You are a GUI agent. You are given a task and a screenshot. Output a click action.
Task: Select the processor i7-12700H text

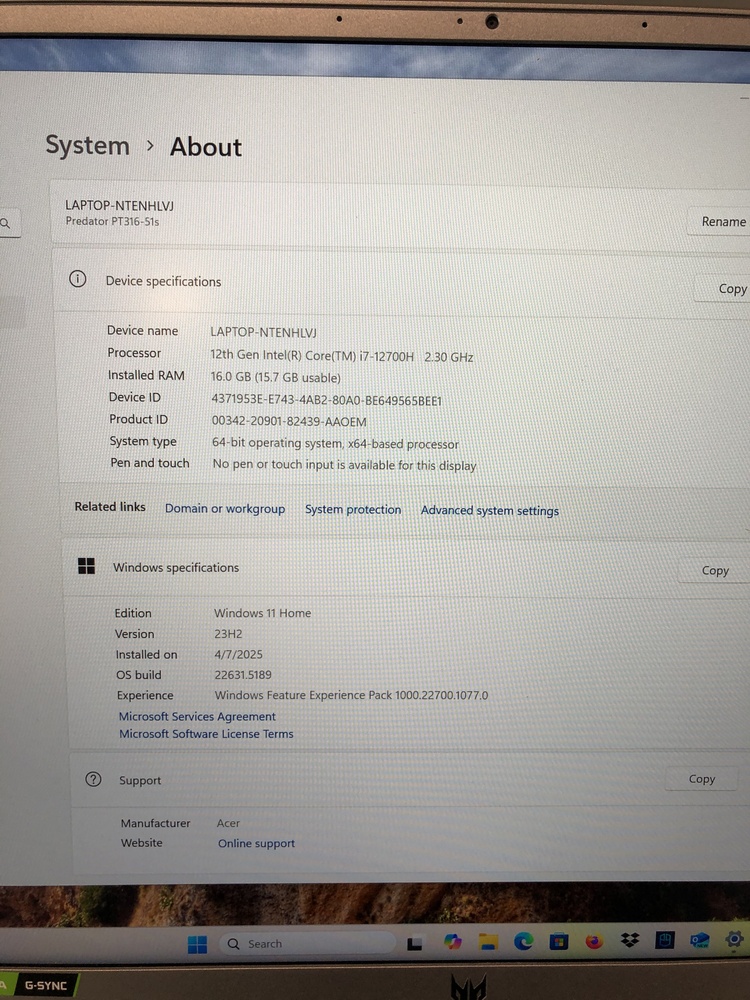coord(341,357)
